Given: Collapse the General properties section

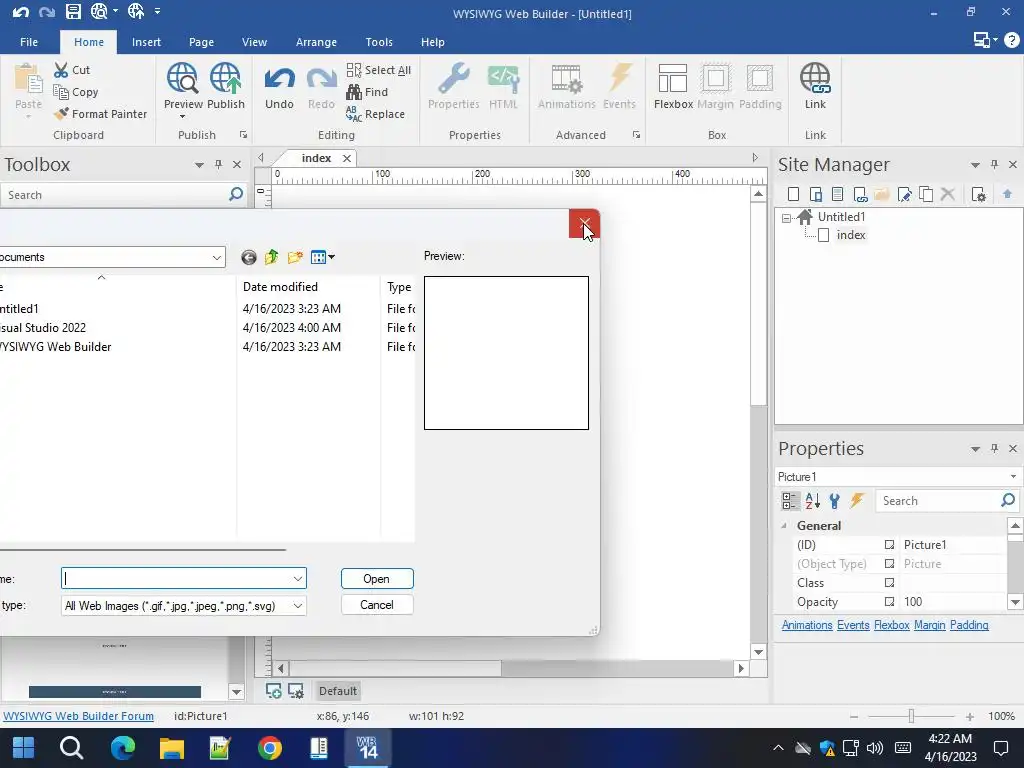Looking at the screenshot, I should coord(784,526).
